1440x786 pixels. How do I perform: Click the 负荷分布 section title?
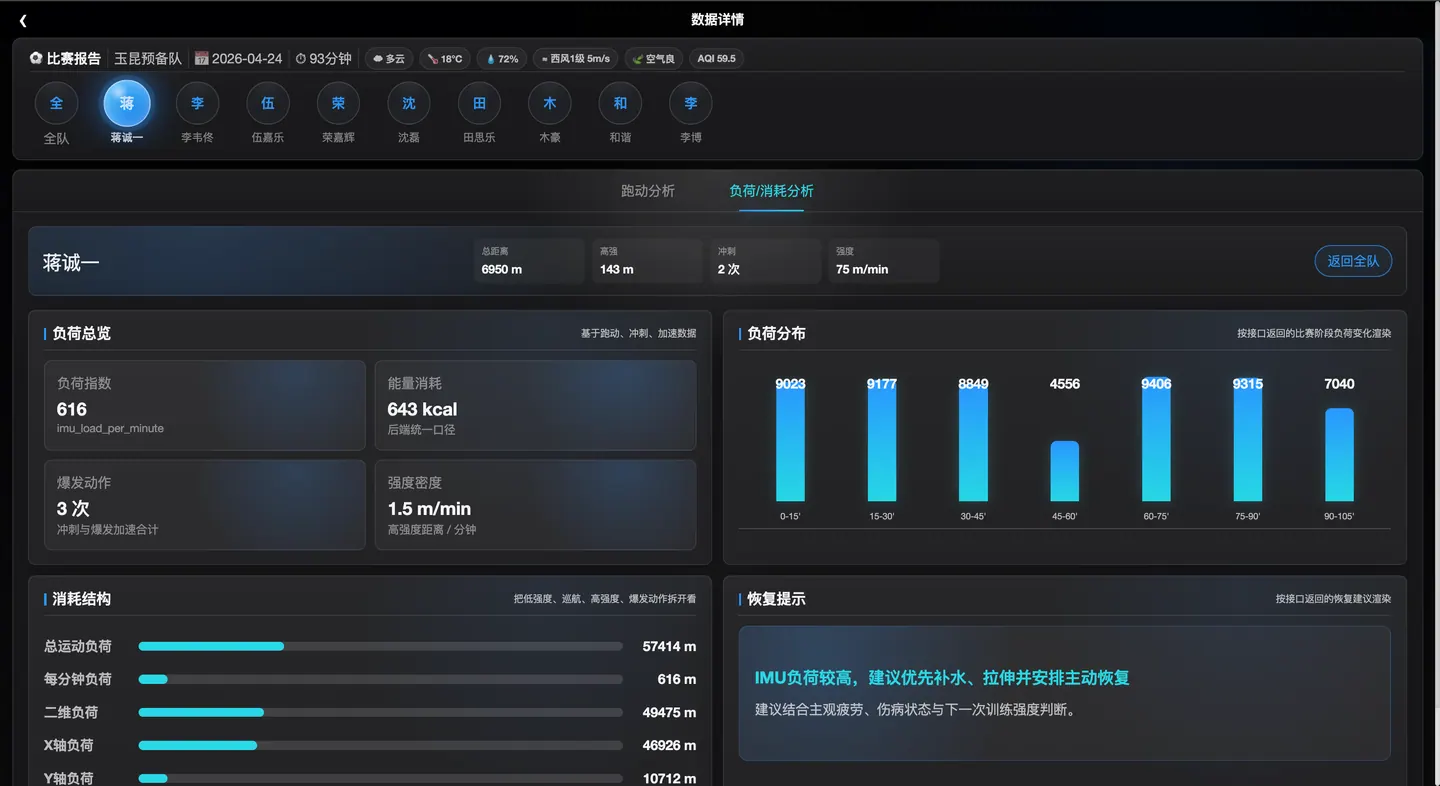(776, 334)
